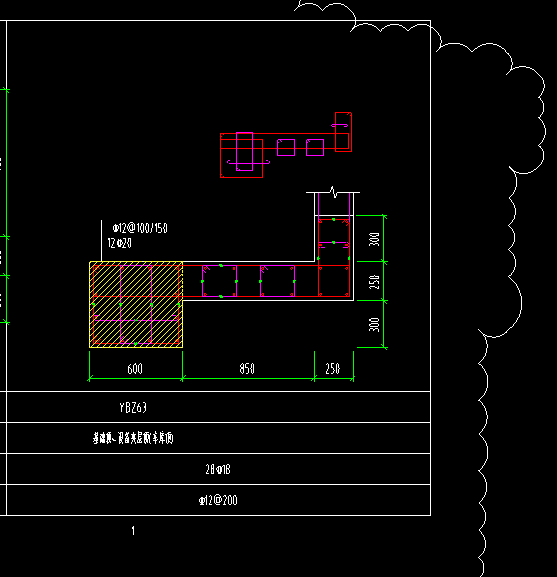Click the 600 horizontal dimension text
Image resolution: width=557 pixels, height=577 pixels.
(135, 369)
